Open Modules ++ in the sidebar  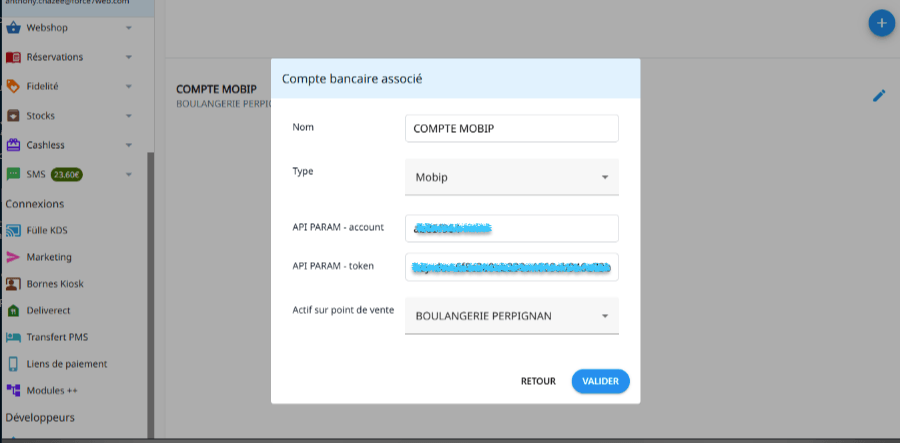click(52, 390)
